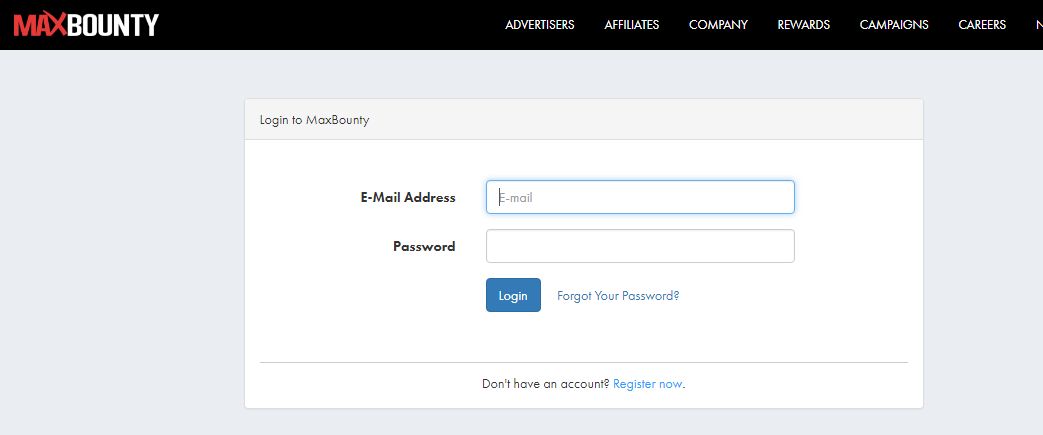Click the Login to MaxBounty panel heading
1043x435 pixels.
tap(315, 120)
